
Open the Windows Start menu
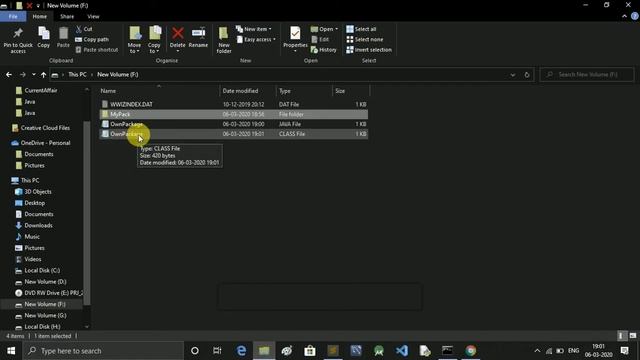[x=11, y=351]
